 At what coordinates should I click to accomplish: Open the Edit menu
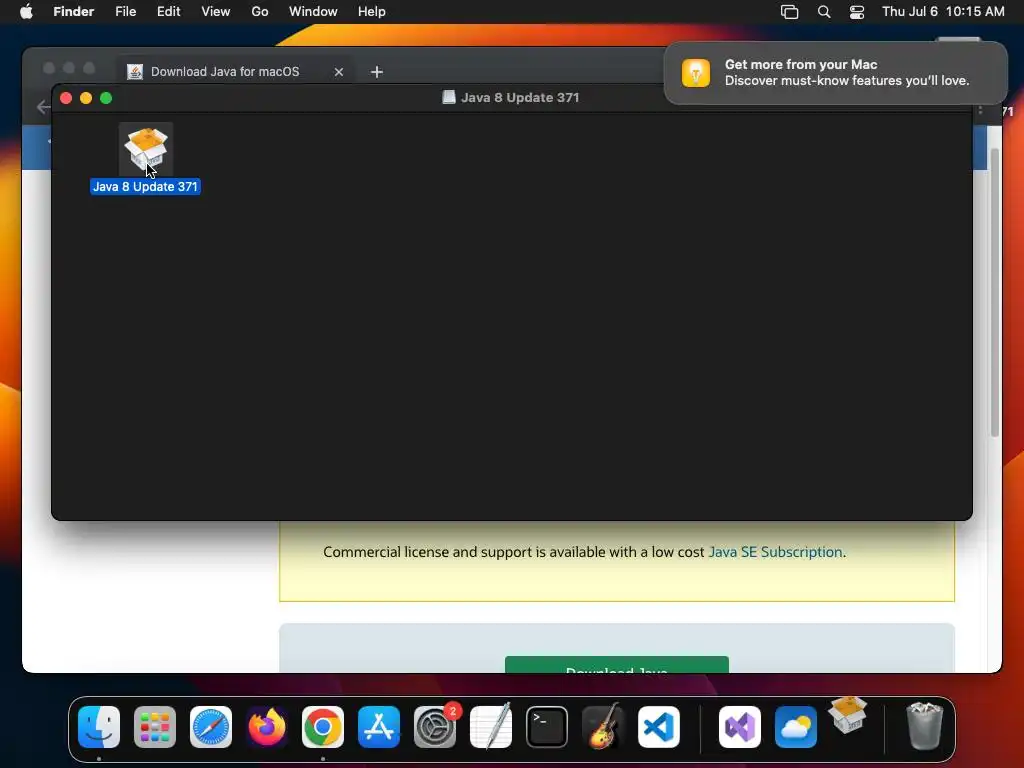[168, 12]
